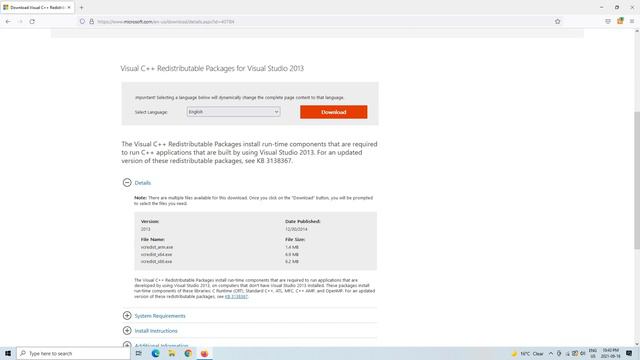Screen dimensions: 640x360
Task: Open the extension icon in toolbar
Action: pos(620,21)
